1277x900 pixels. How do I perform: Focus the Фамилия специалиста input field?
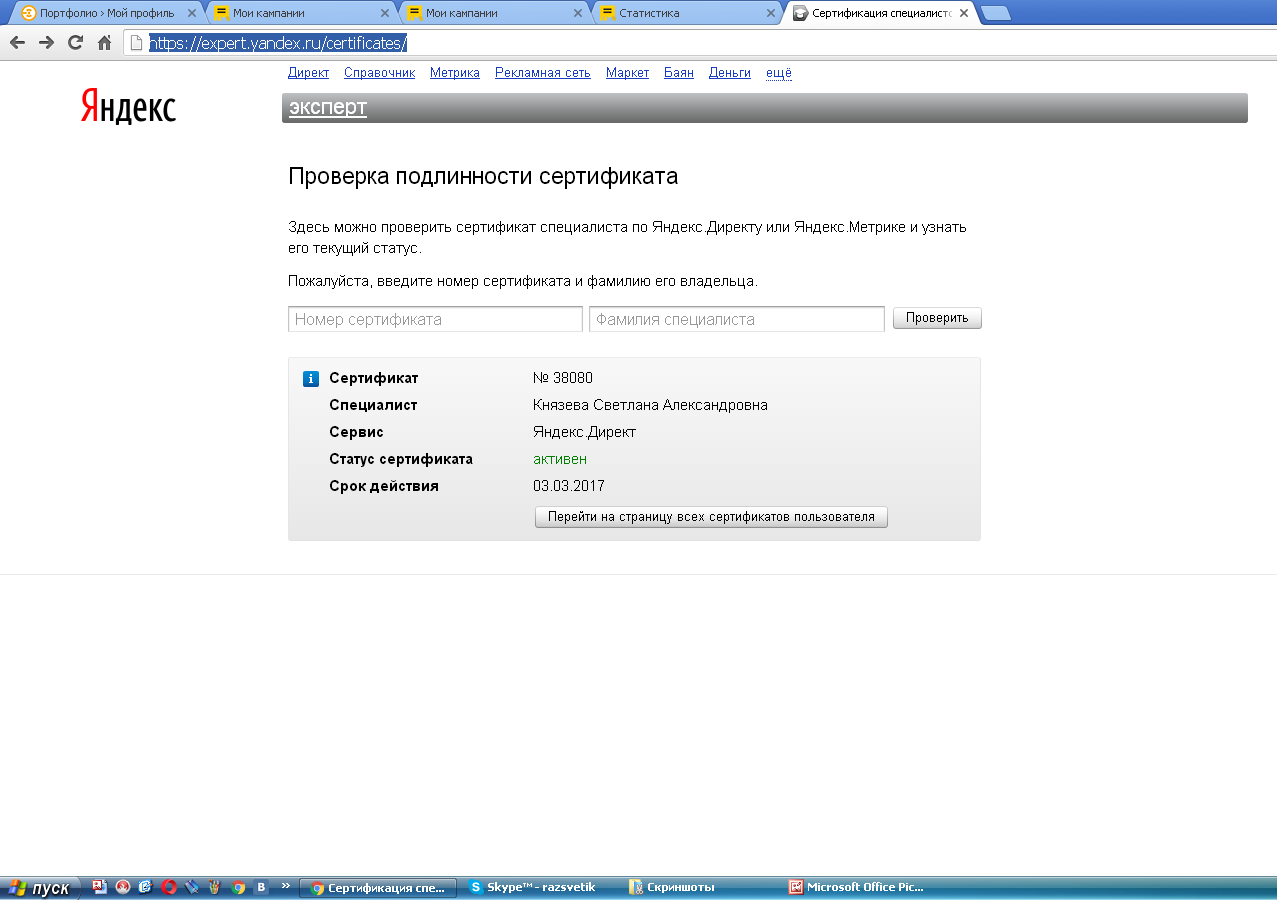pyautogui.click(x=737, y=319)
